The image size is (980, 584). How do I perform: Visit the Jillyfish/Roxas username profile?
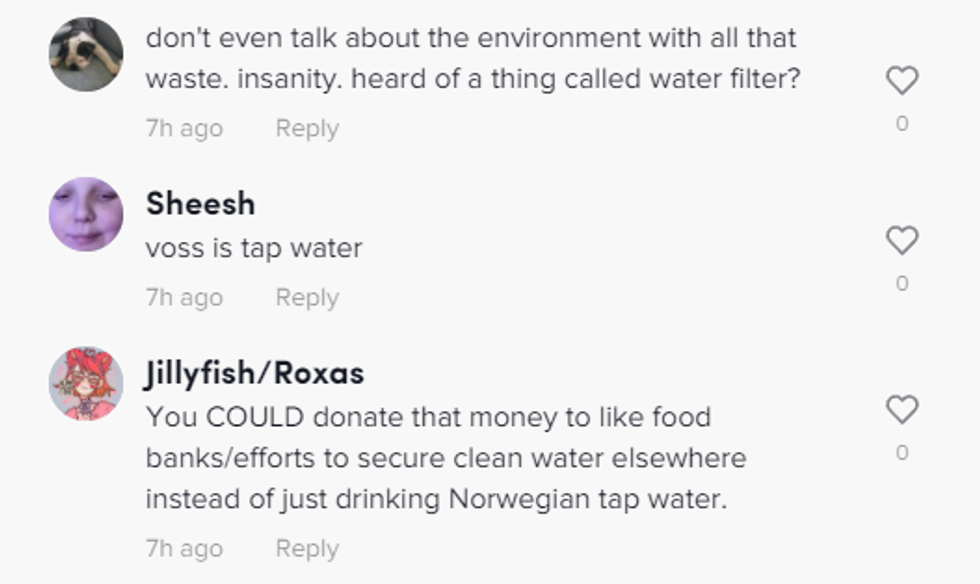[255, 373]
